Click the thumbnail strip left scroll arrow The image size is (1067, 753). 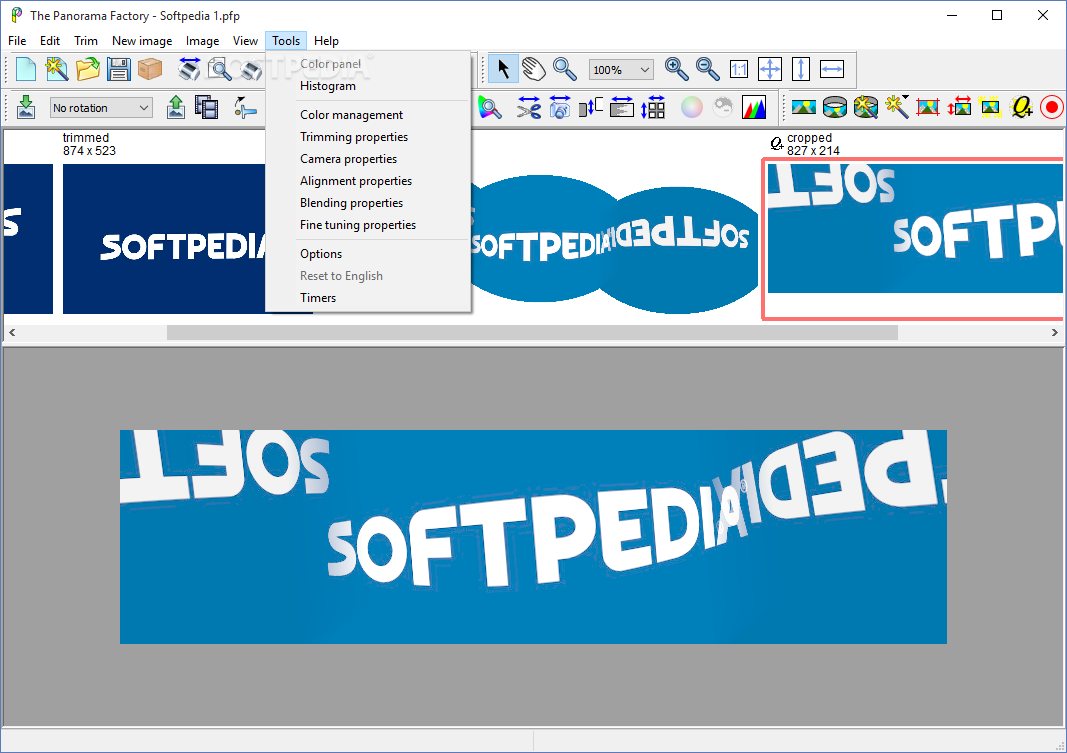pyautogui.click(x=12, y=333)
